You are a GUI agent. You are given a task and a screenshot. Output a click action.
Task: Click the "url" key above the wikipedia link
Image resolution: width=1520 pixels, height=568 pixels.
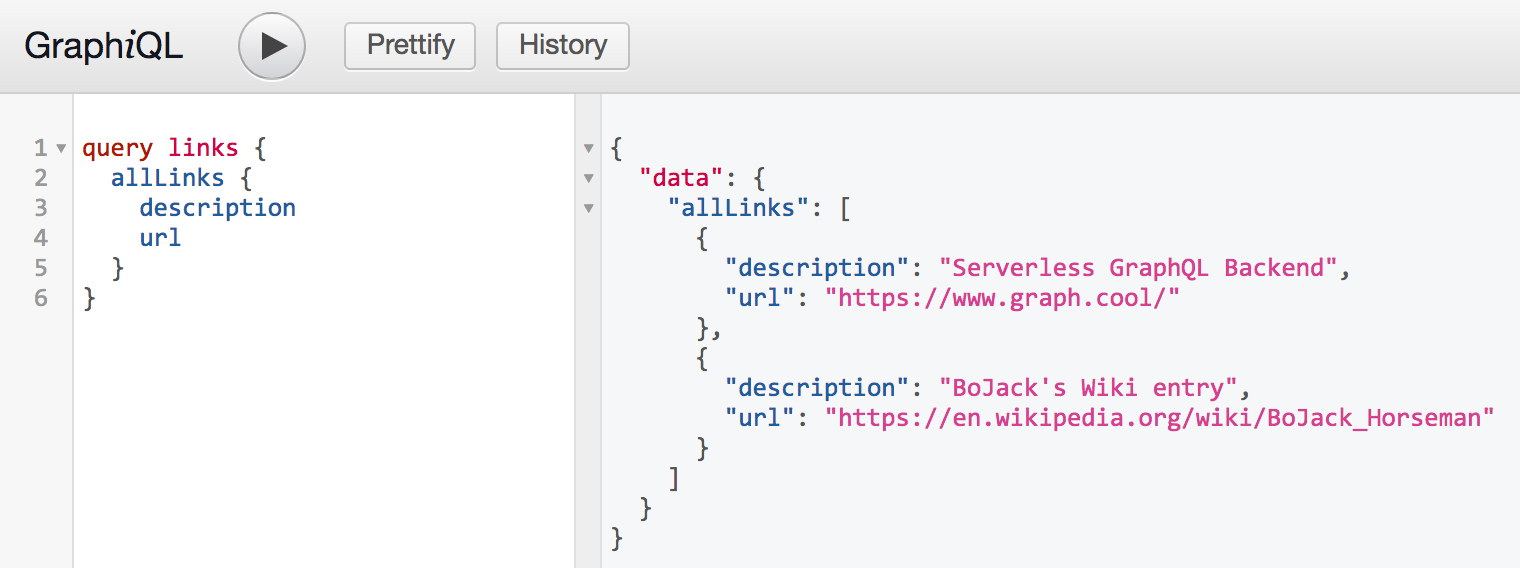[760, 417]
